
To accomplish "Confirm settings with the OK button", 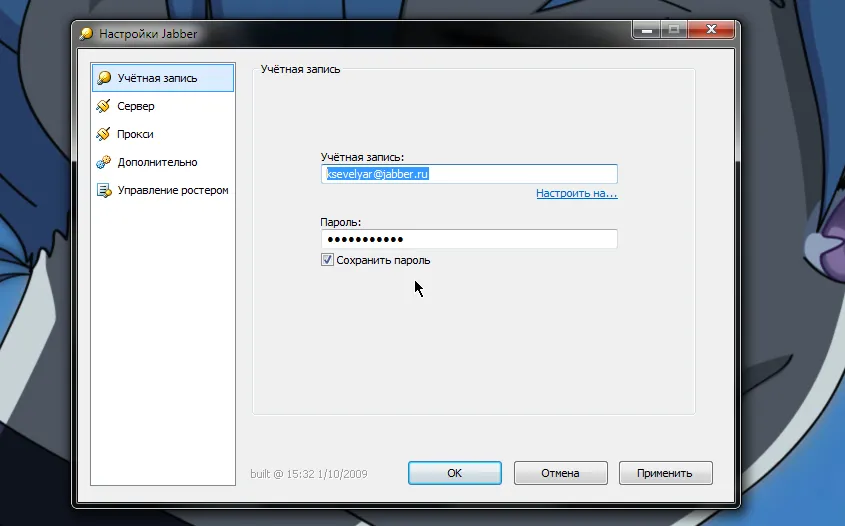I will (x=455, y=473).
